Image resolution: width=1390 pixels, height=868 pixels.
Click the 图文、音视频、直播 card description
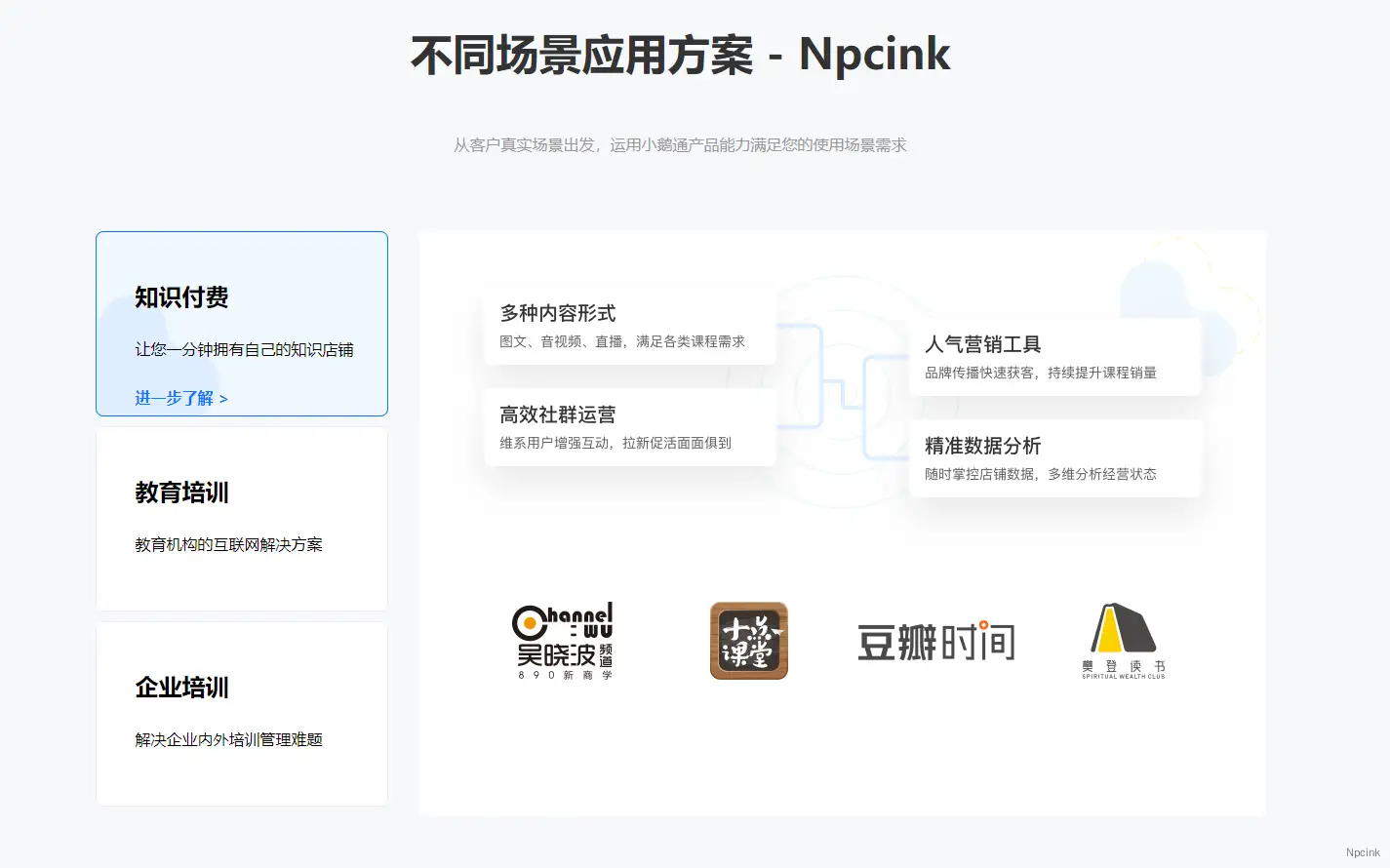[622, 341]
